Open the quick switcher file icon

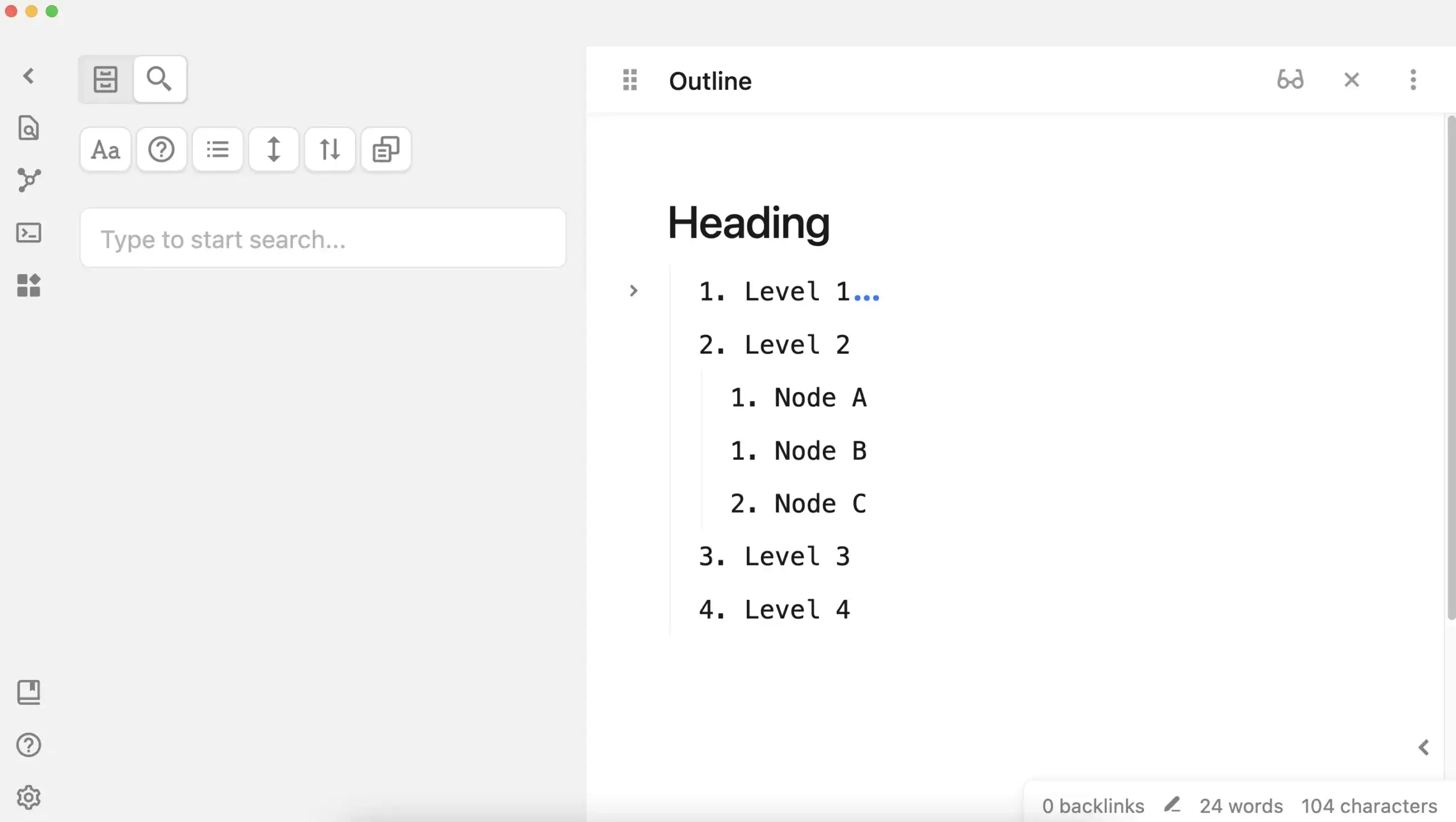pyautogui.click(x=28, y=128)
